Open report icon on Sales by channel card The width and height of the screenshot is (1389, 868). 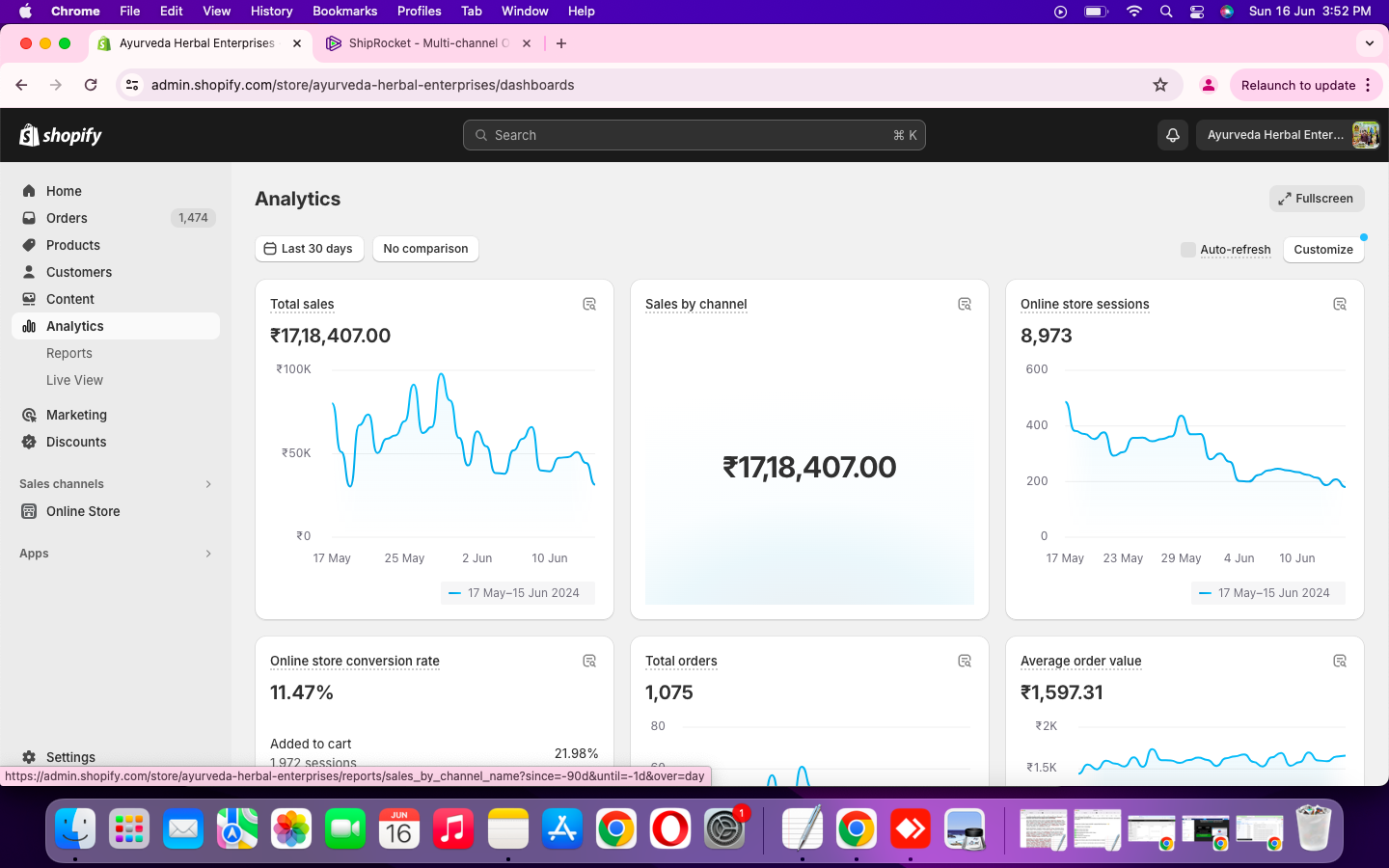pyautogui.click(x=965, y=305)
